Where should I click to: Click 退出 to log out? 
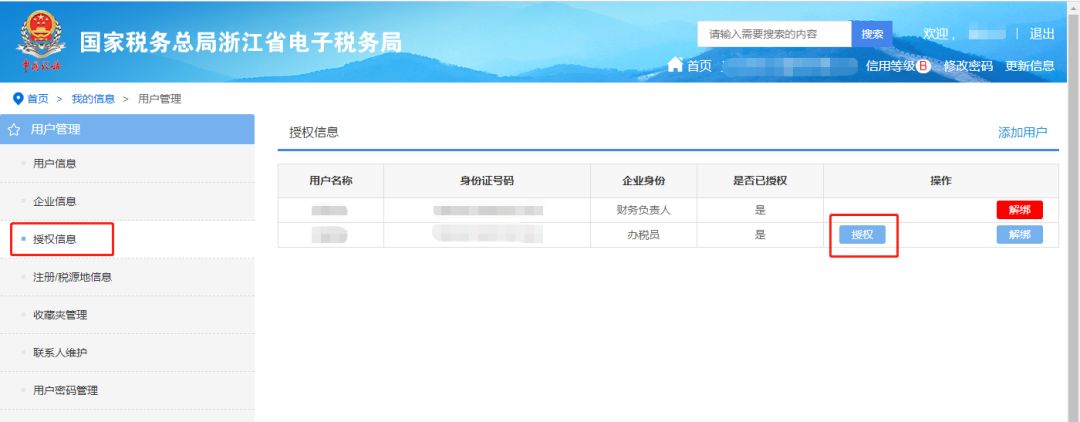(1041, 34)
